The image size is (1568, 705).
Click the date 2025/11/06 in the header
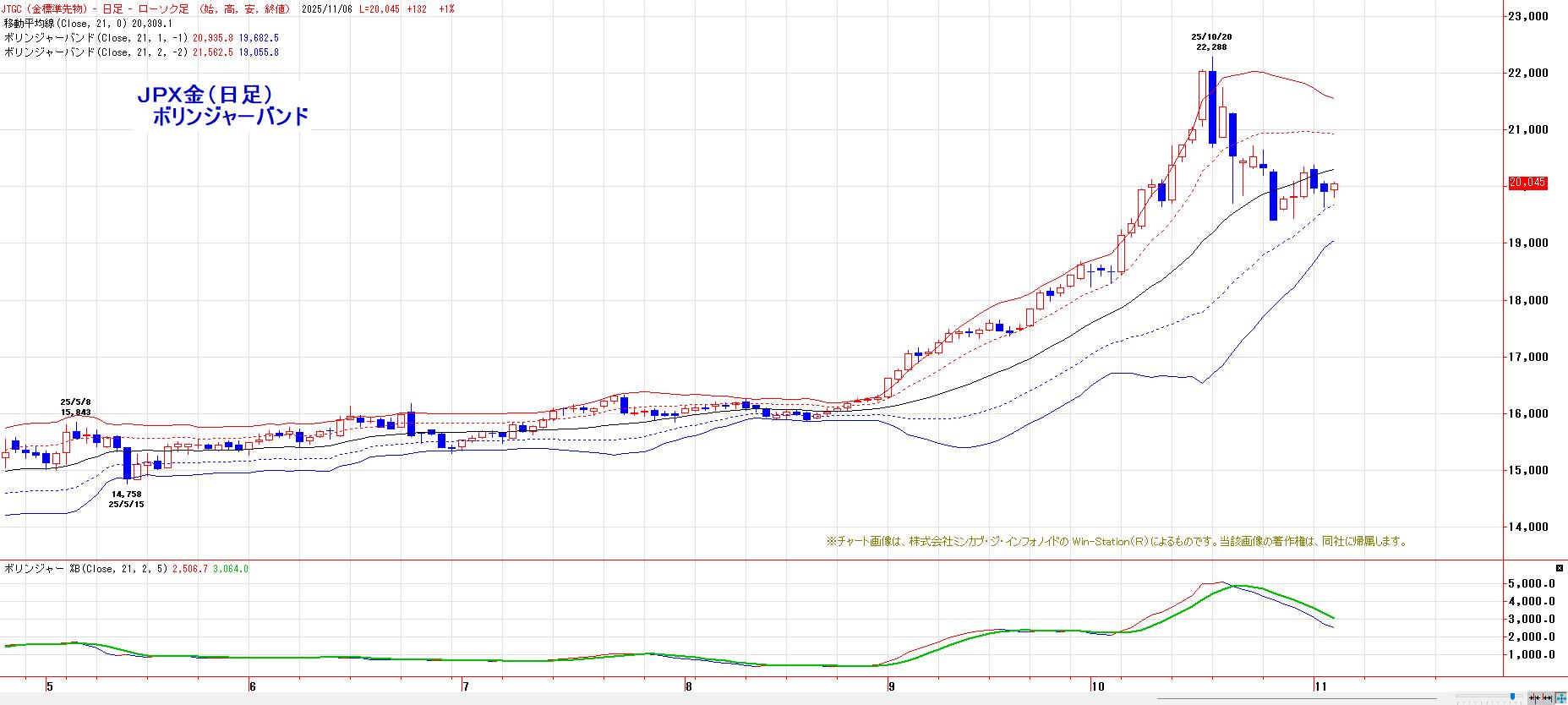coord(326,8)
